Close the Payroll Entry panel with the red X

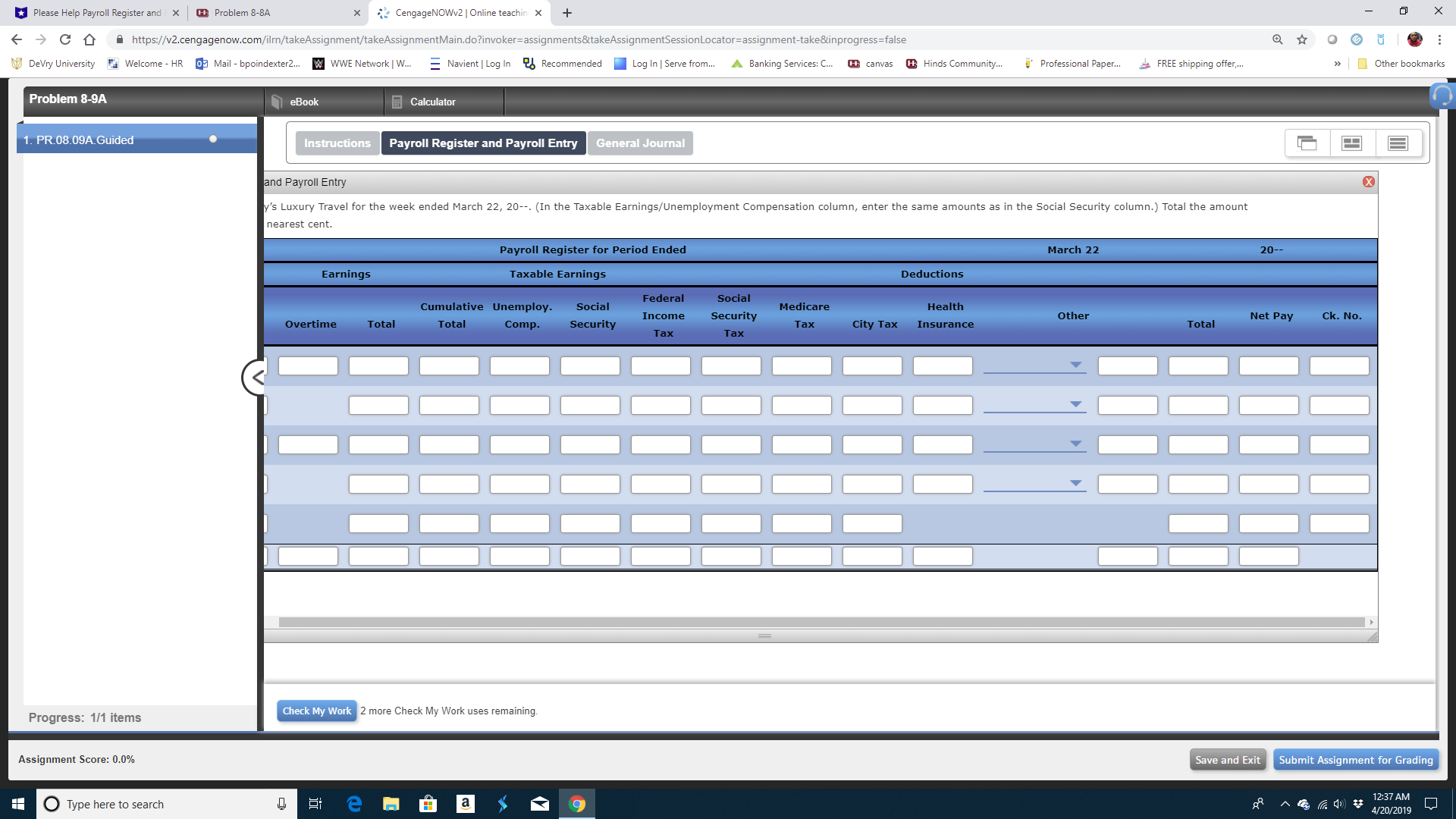click(1368, 182)
